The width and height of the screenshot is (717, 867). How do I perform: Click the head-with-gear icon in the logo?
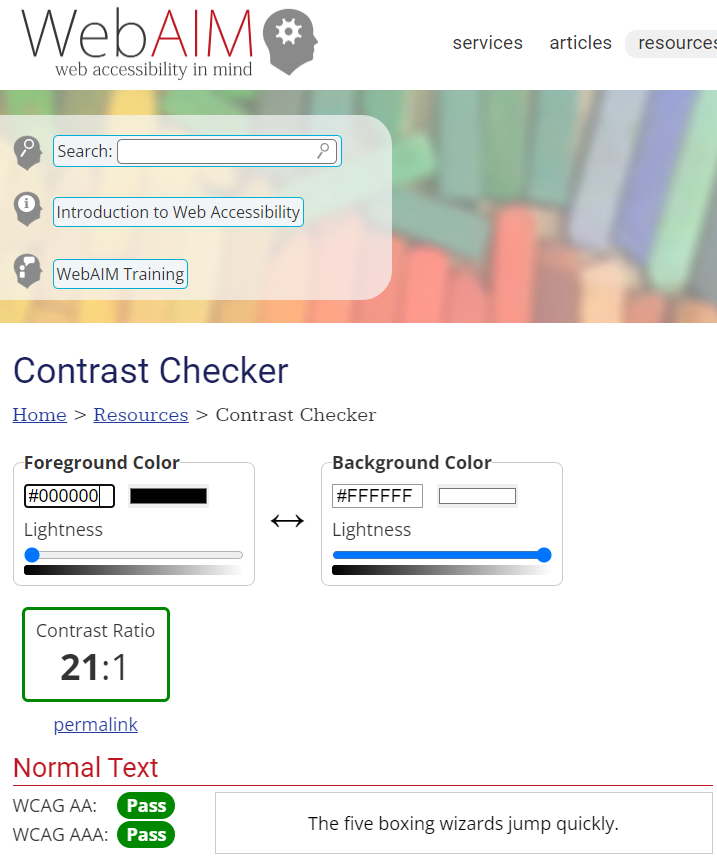[290, 41]
